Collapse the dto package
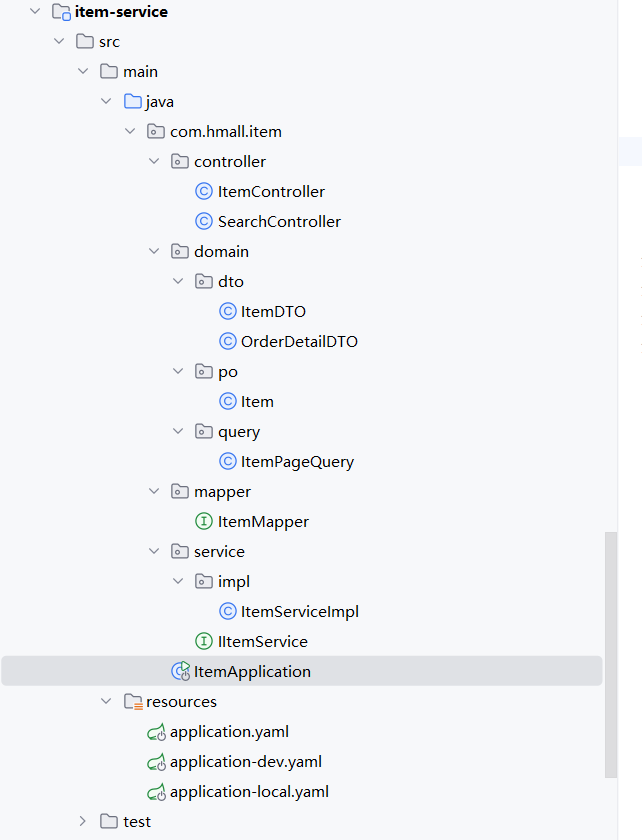 pos(178,281)
